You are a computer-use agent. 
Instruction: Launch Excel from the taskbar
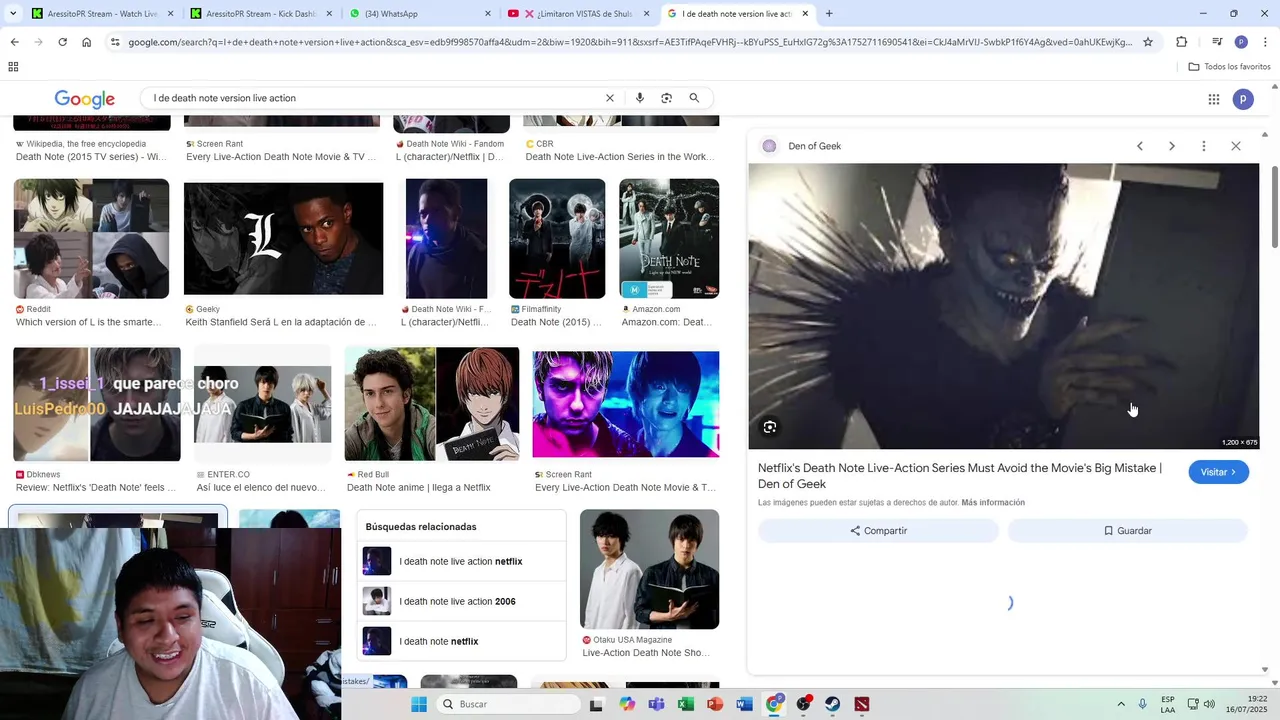(685, 704)
